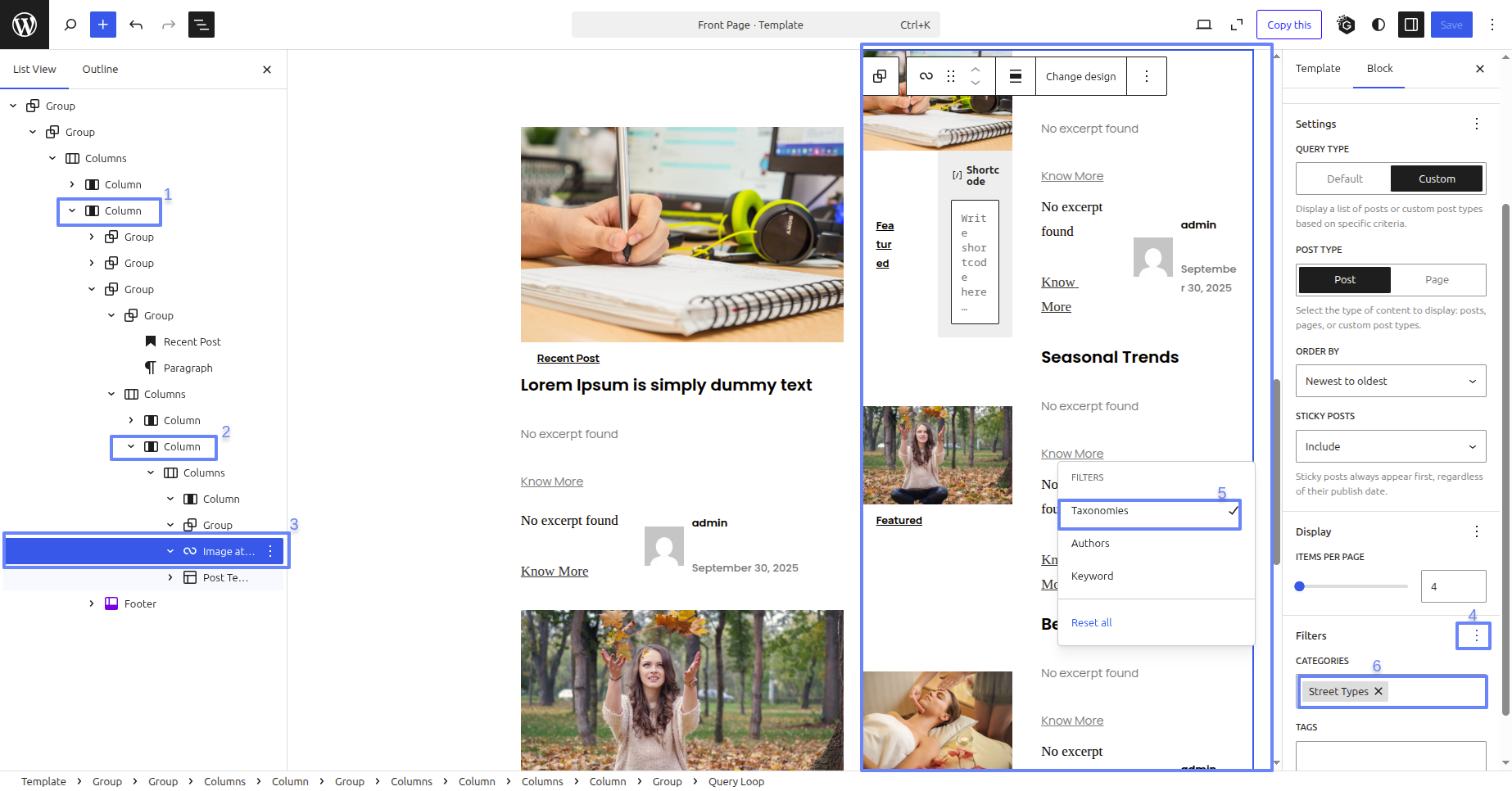Open the Order By dropdown

click(1390, 382)
